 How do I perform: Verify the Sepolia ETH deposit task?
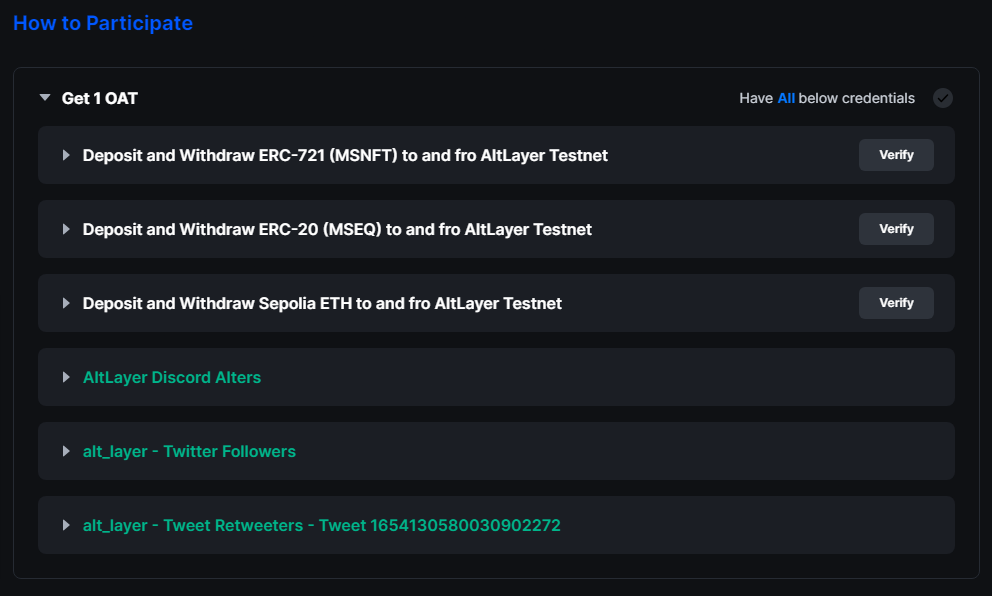(896, 303)
